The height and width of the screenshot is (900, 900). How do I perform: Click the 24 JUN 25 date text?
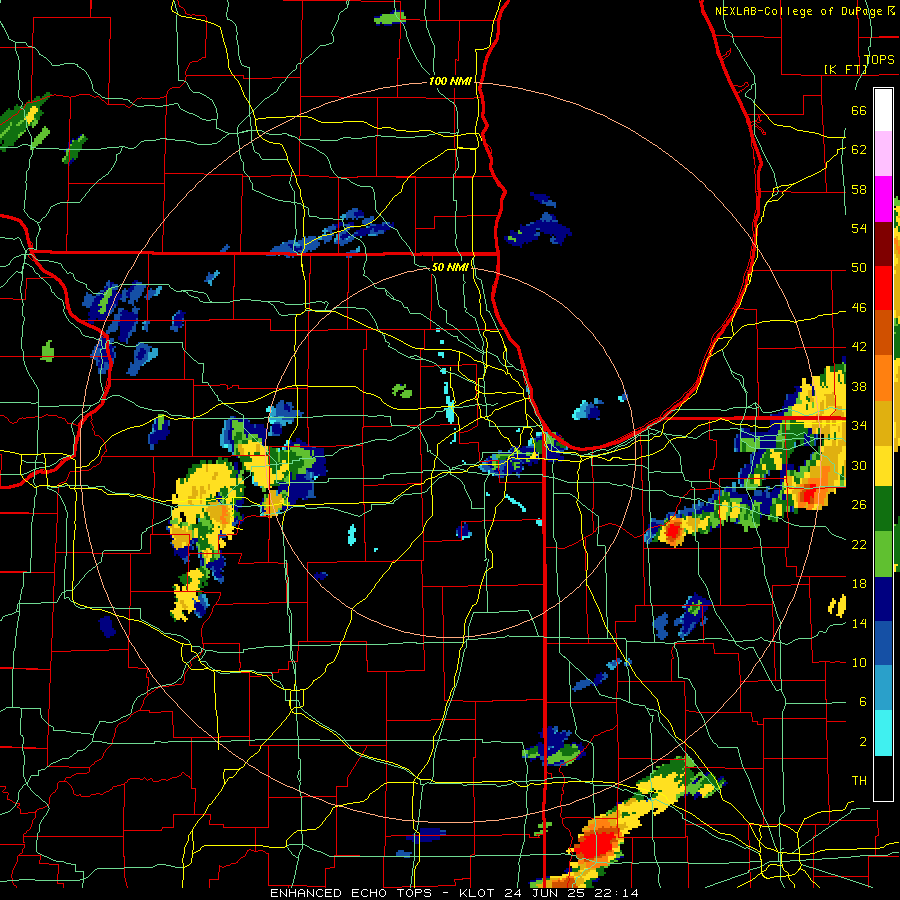tap(547, 893)
